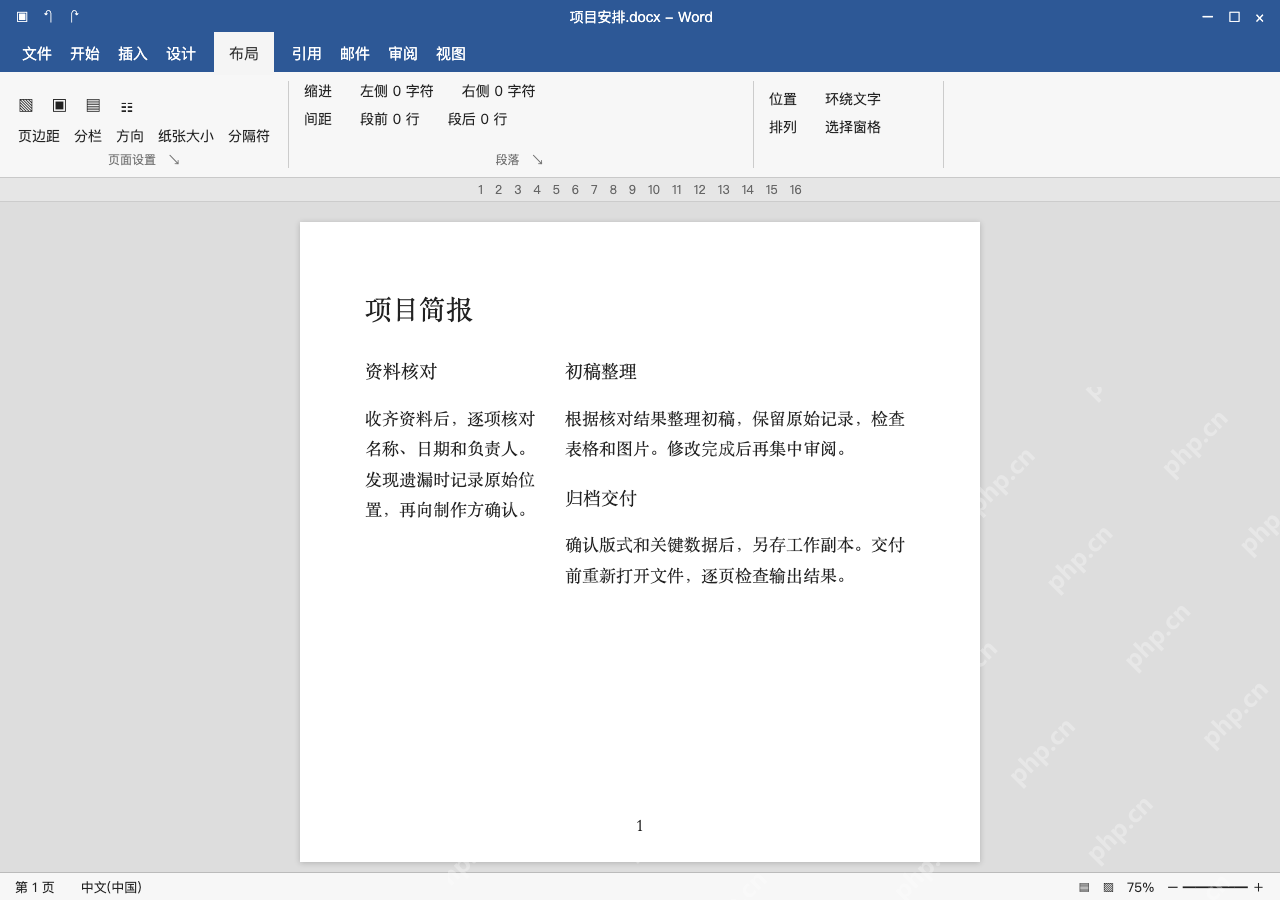This screenshot has height=900, width=1280.
Task: Switch to the 插入 tab
Action: (x=133, y=54)
